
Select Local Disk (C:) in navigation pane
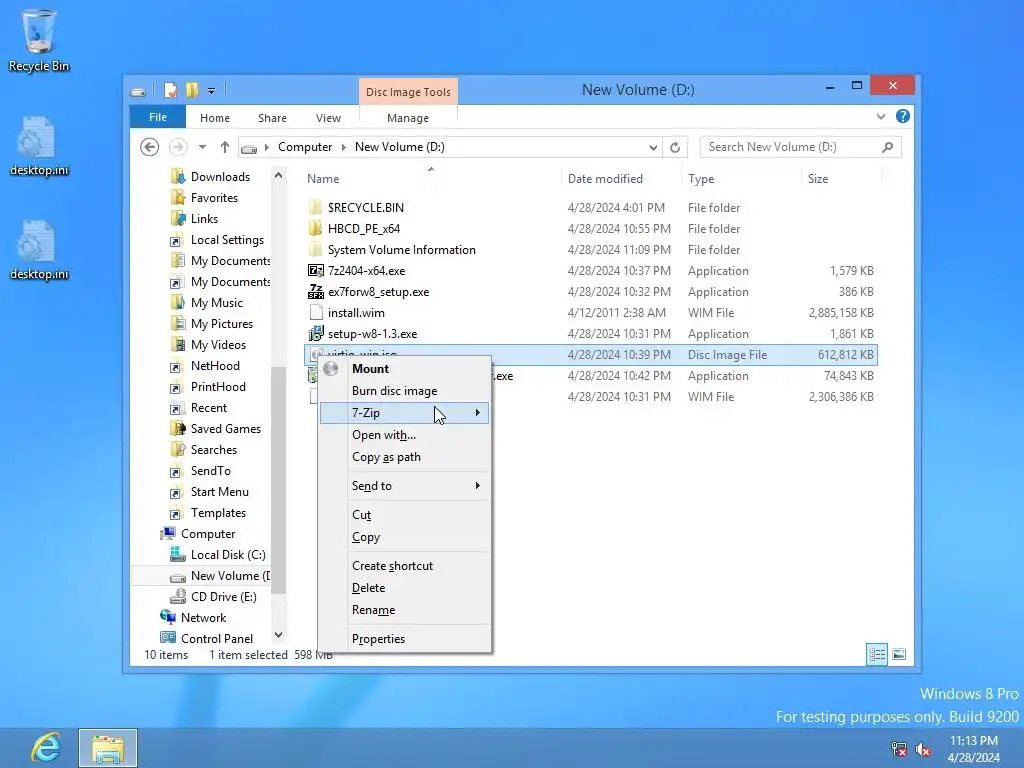point(228,555)
